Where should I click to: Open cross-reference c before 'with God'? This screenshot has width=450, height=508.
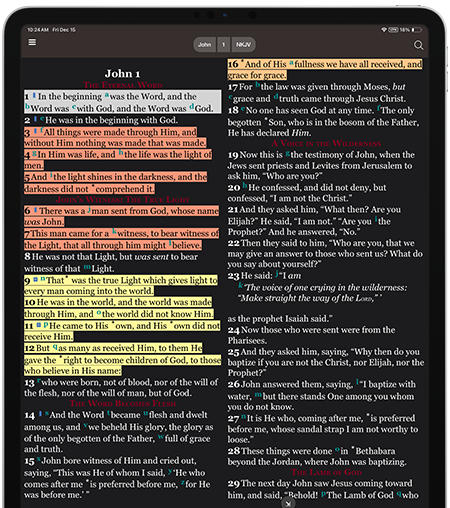[x=74, y=107]
